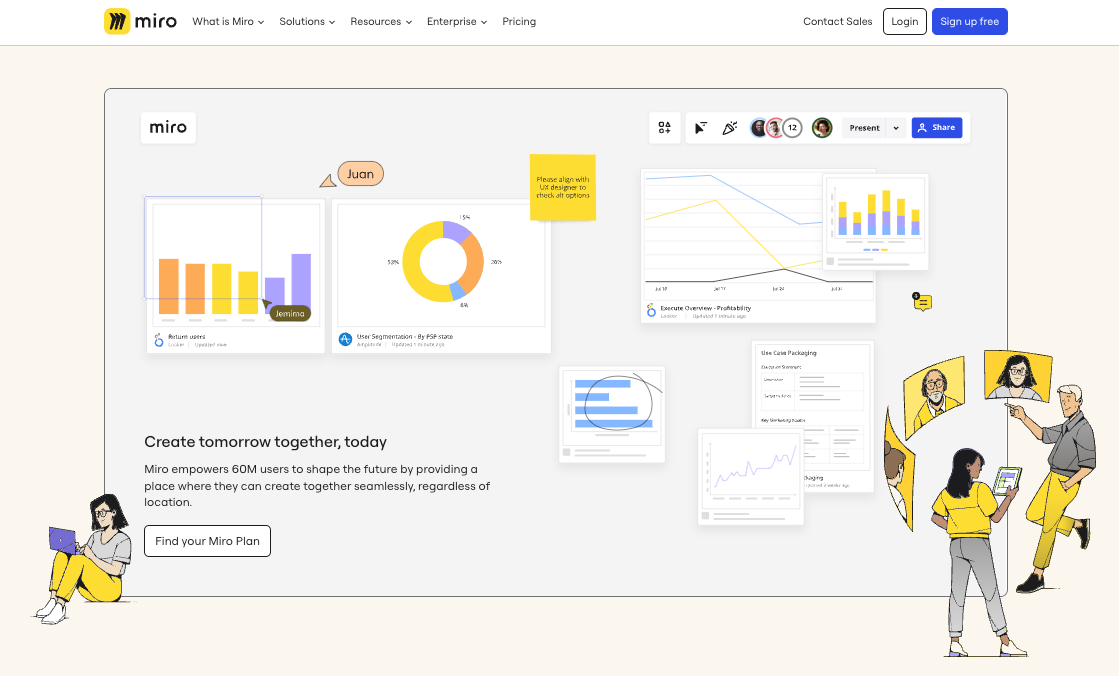The height and width of the screenshot is (676, 1119).
Task: Click the +12 collaborator counter
Action: tap(792, 127)
